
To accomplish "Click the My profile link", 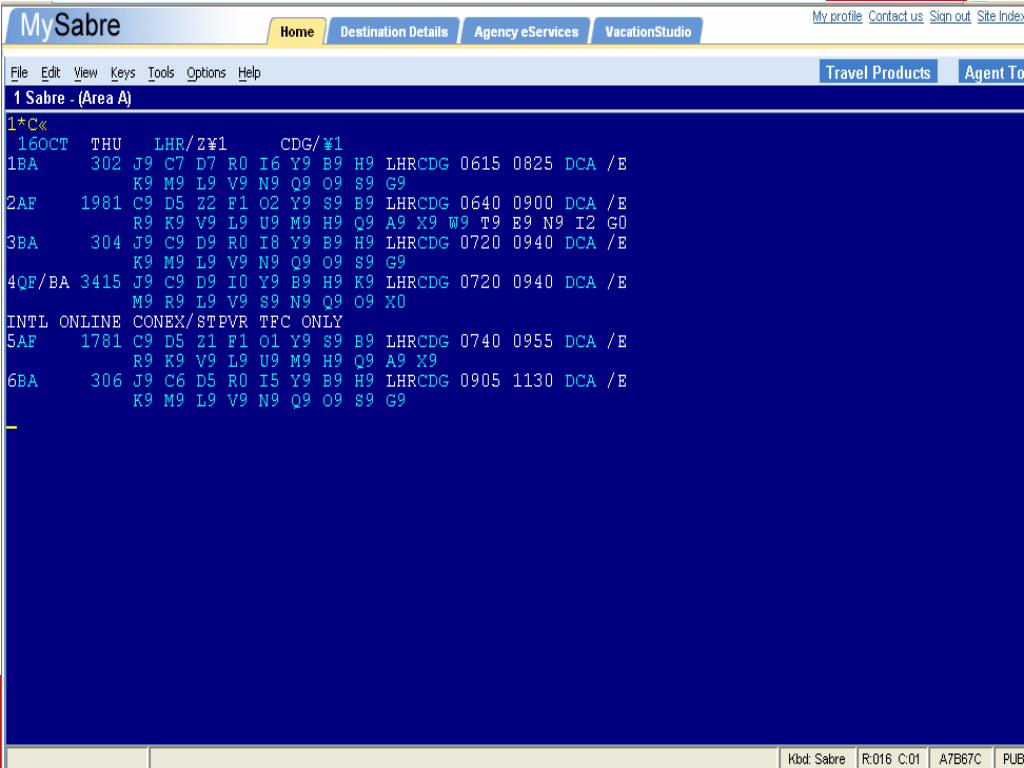I will [837, 16].
